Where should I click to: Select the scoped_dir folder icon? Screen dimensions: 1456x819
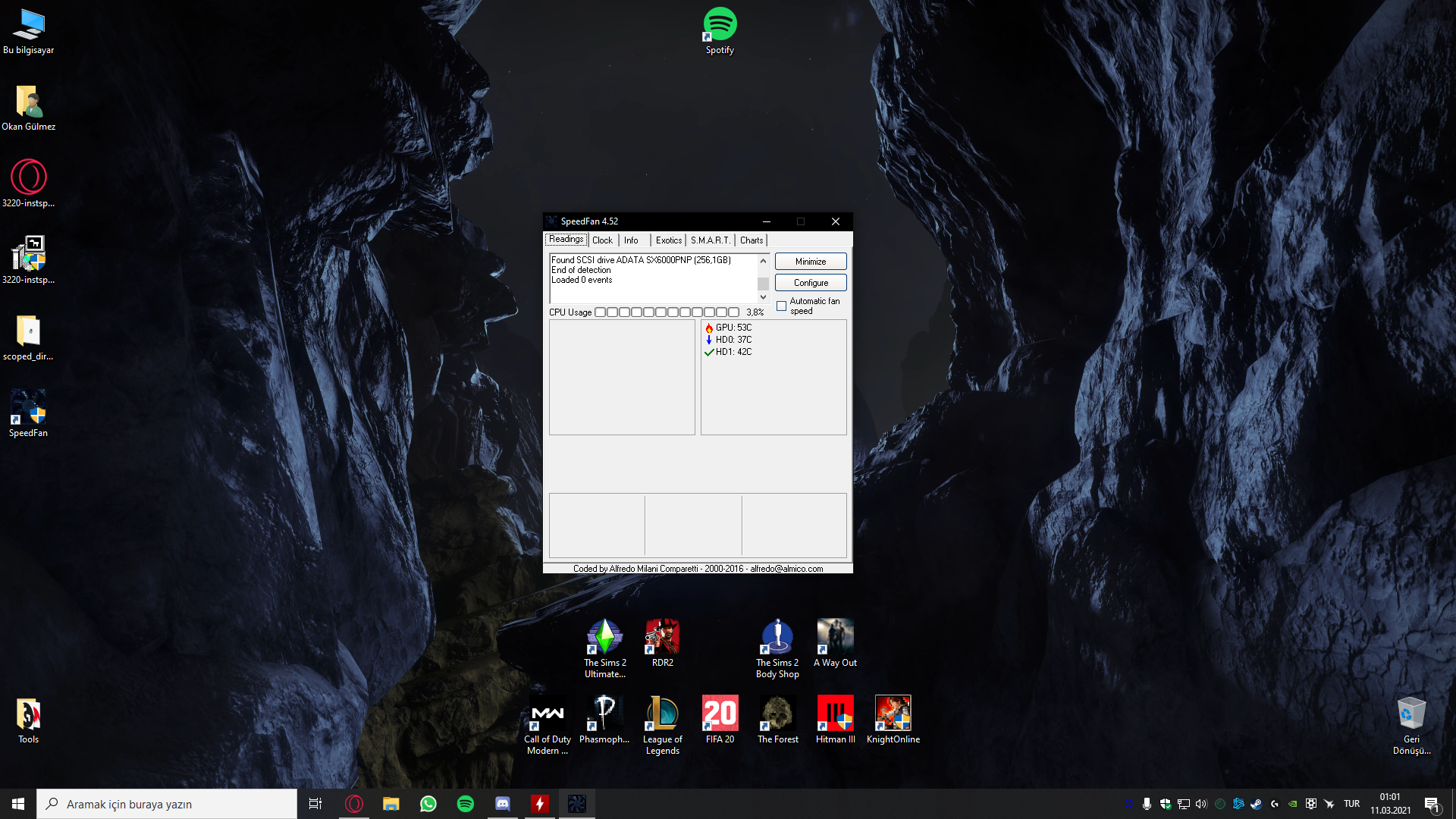pos(28,338)
